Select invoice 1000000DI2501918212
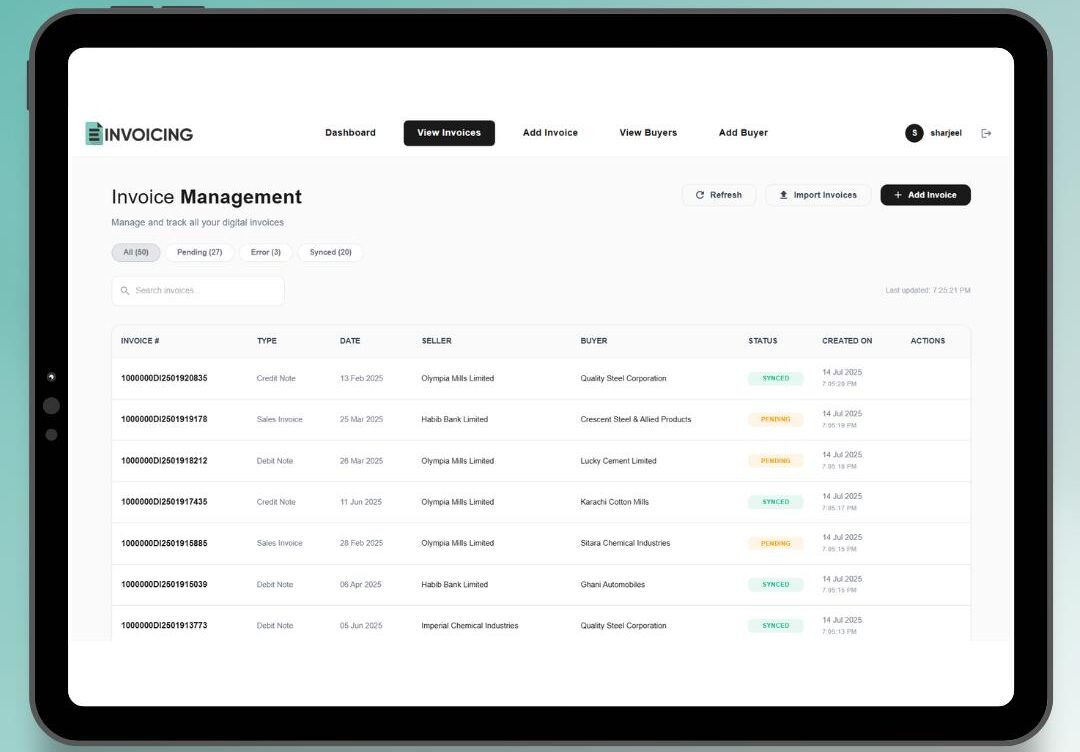The image size is (1080, 752). [164, 461]
